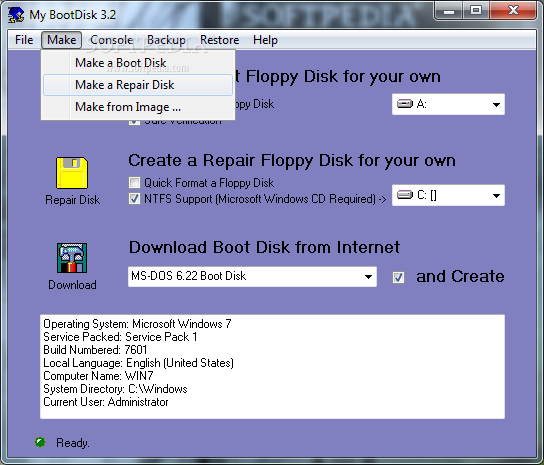
Task: Click the Download floppy icon
Action: click(72, 258)
